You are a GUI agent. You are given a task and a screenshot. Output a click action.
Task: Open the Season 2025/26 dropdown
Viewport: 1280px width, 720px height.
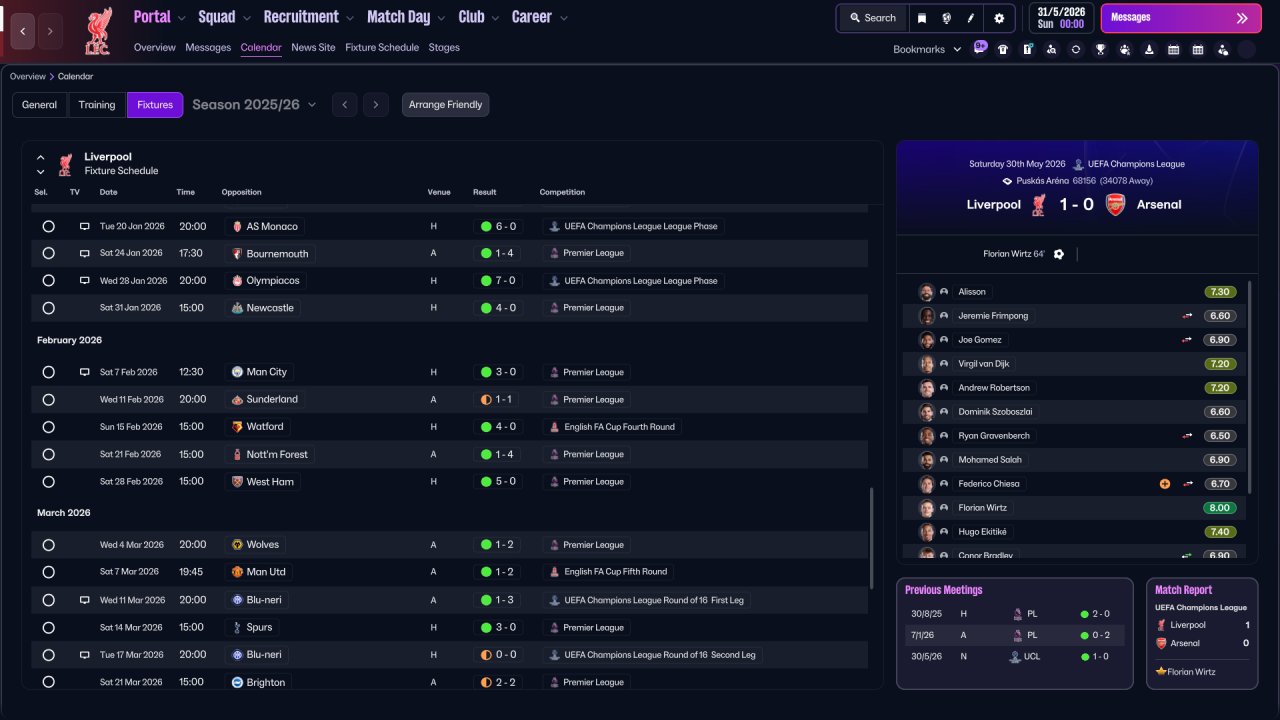pos(254,105)
